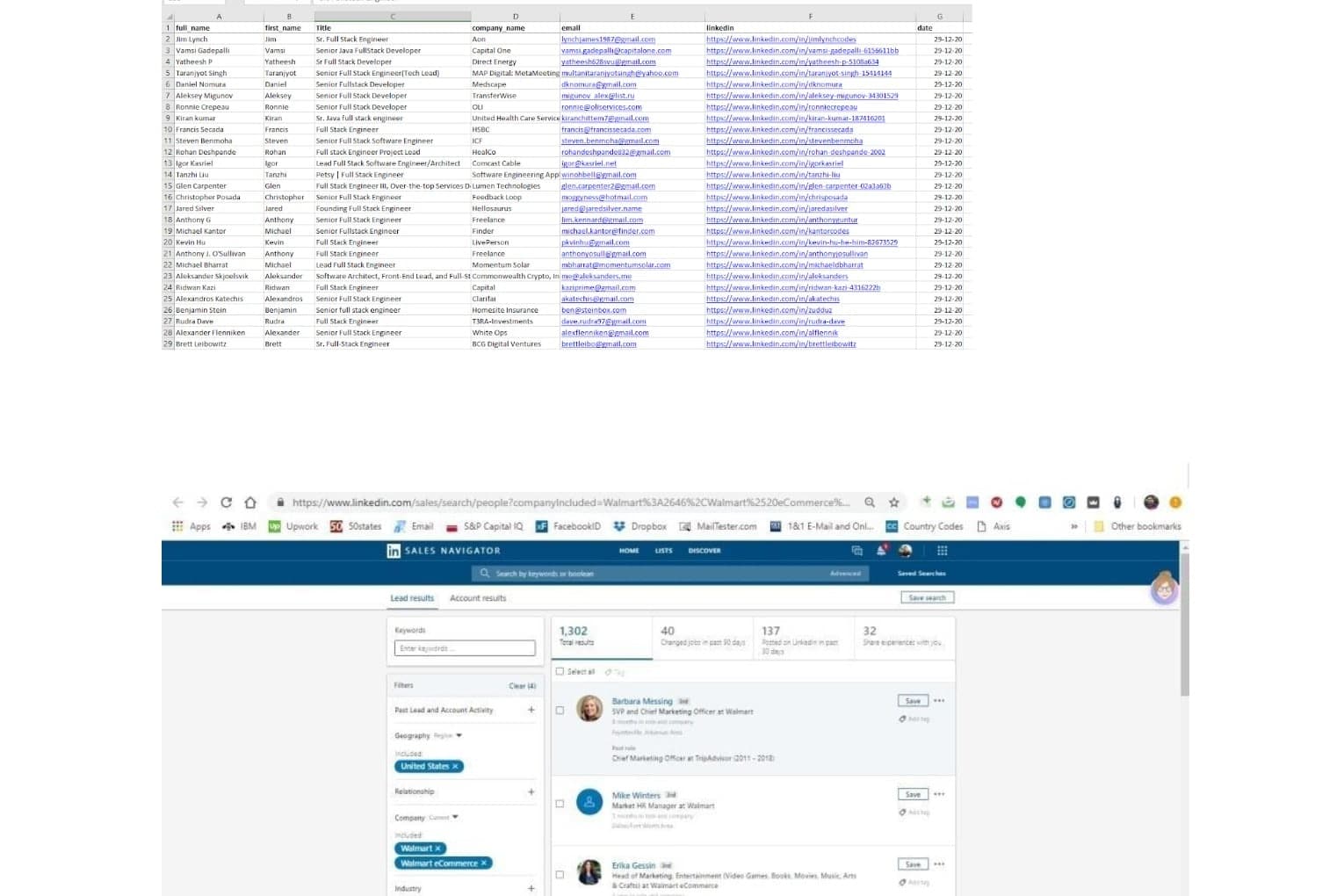Screen dimensions: 1344x896
Task: Open the Other bookmarks folder
Action: click(1138, 526)
